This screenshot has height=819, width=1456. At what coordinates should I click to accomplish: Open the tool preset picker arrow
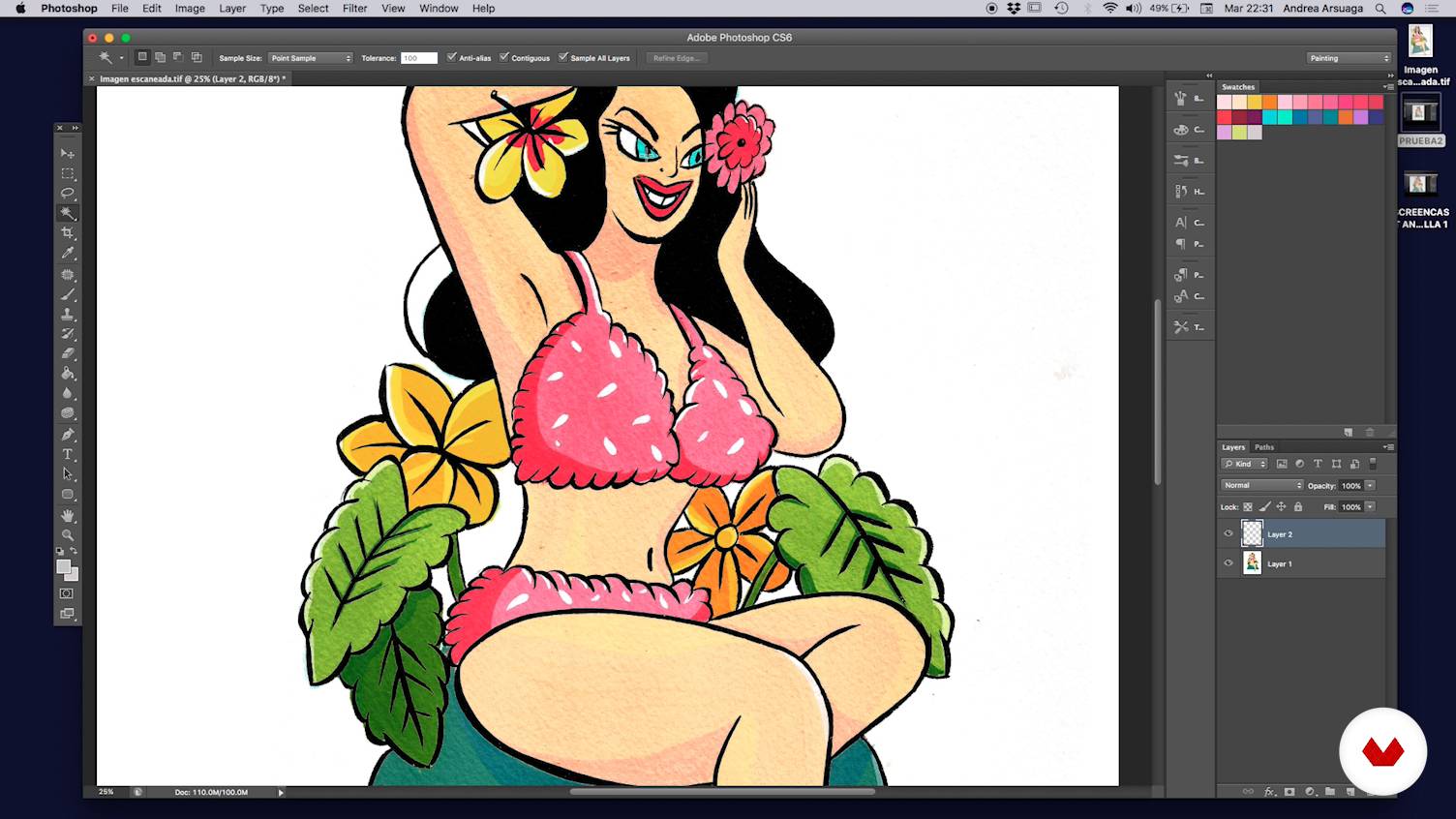pos(121,58)
